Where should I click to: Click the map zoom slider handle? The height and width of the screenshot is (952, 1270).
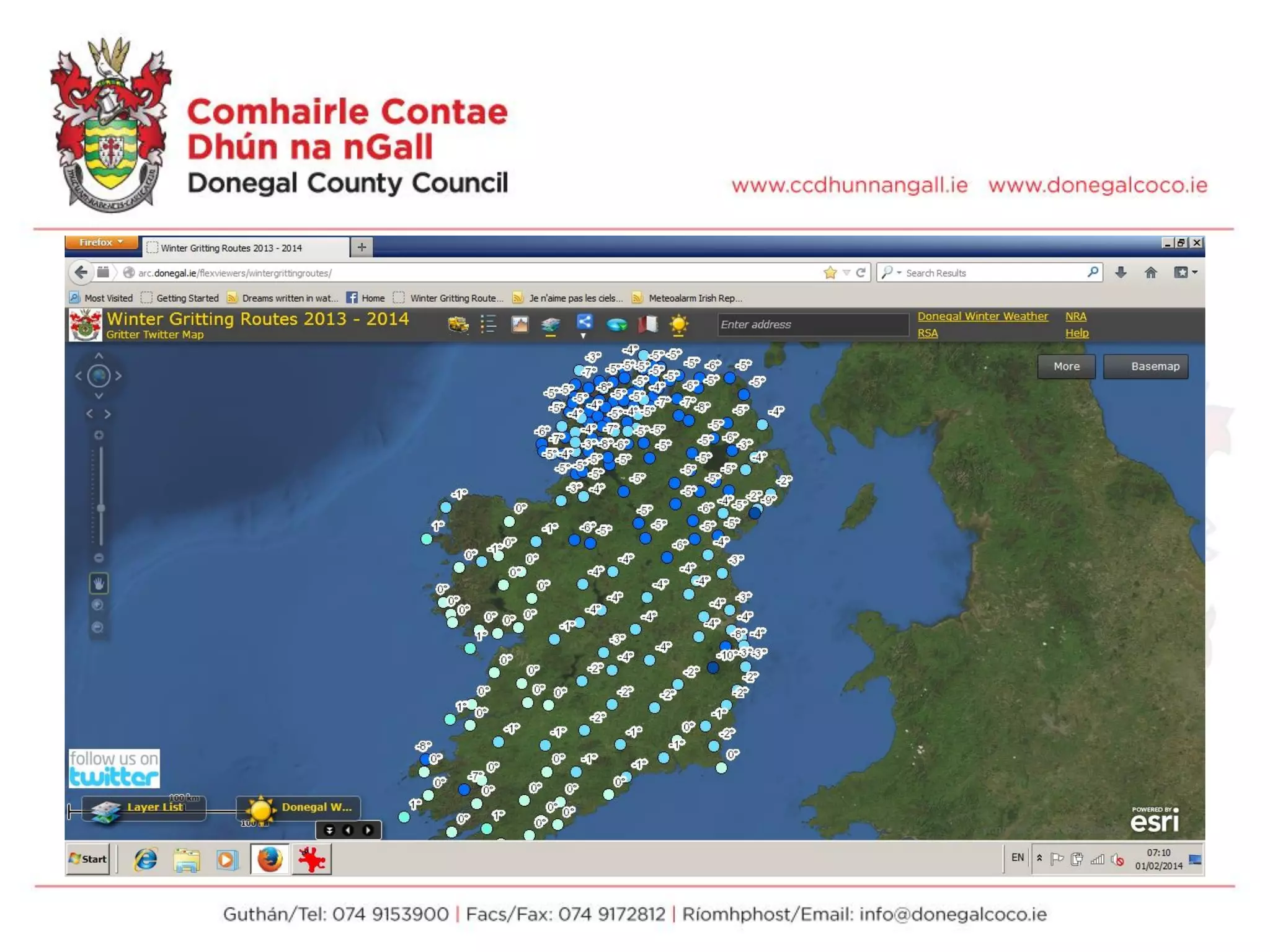(100, 508)
